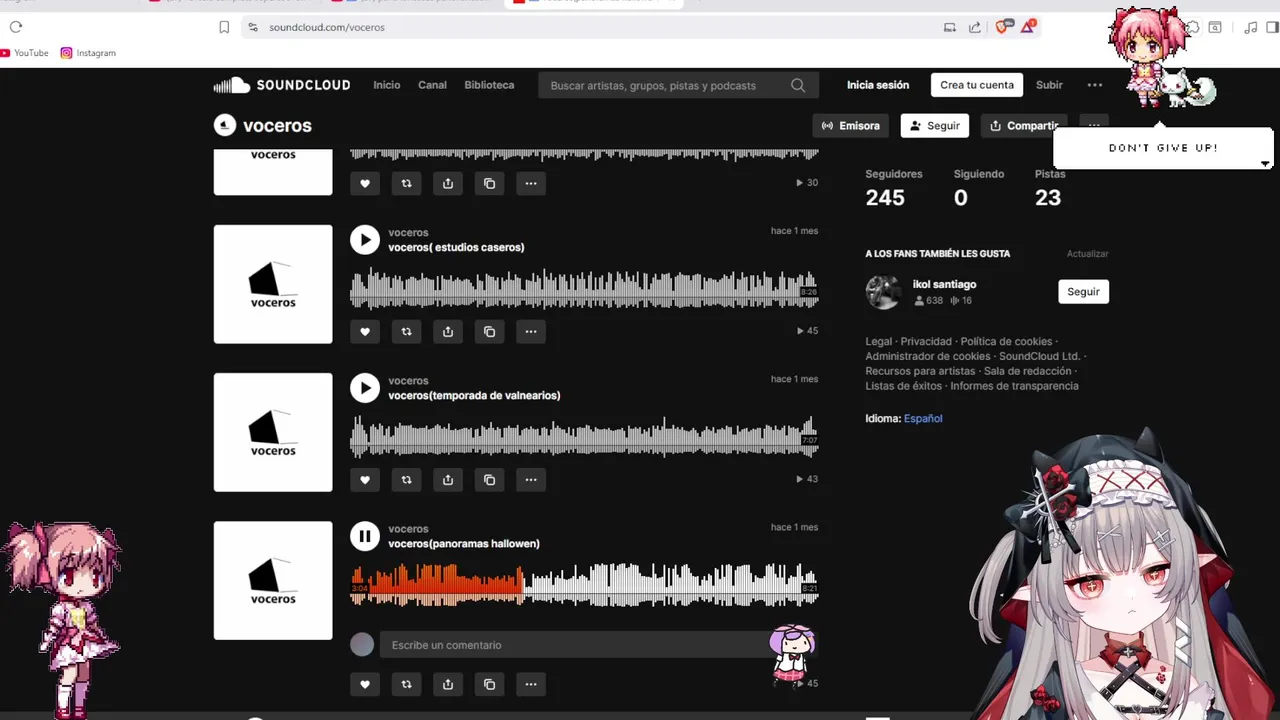Share the track with 30 plays
This screenshot has width=1280, height=720.
pyautogui.click(x=448, y=183)
